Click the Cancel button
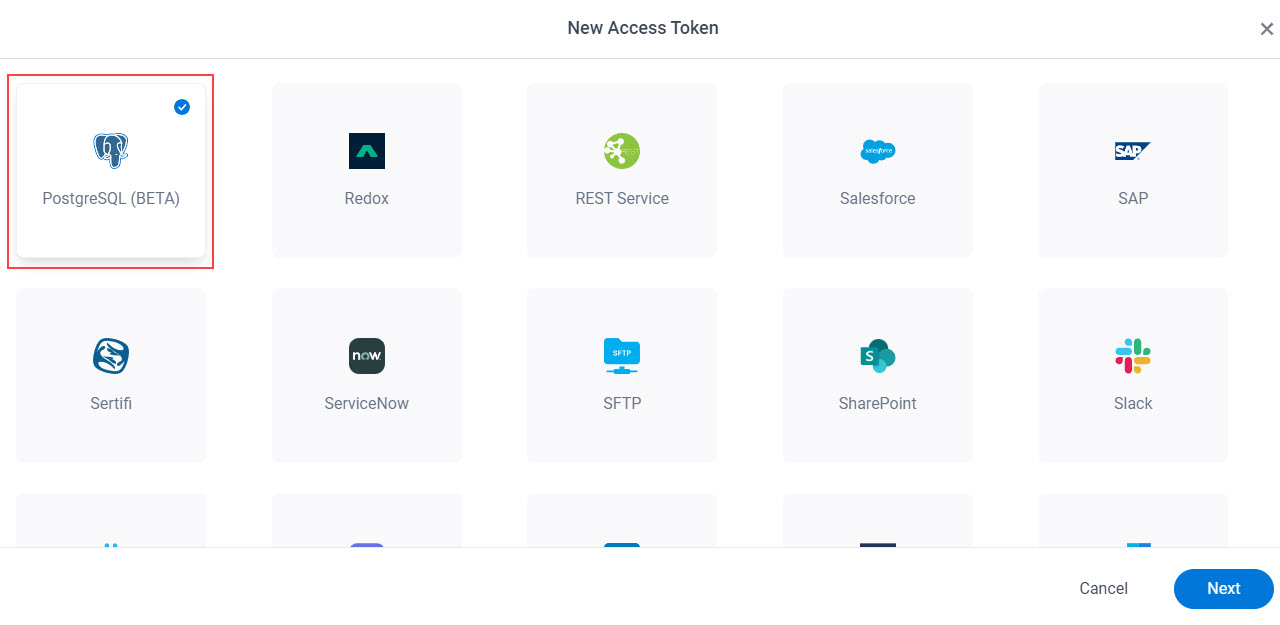The height and width of the screenshot is (625, 1280). tap(1104, 589)
